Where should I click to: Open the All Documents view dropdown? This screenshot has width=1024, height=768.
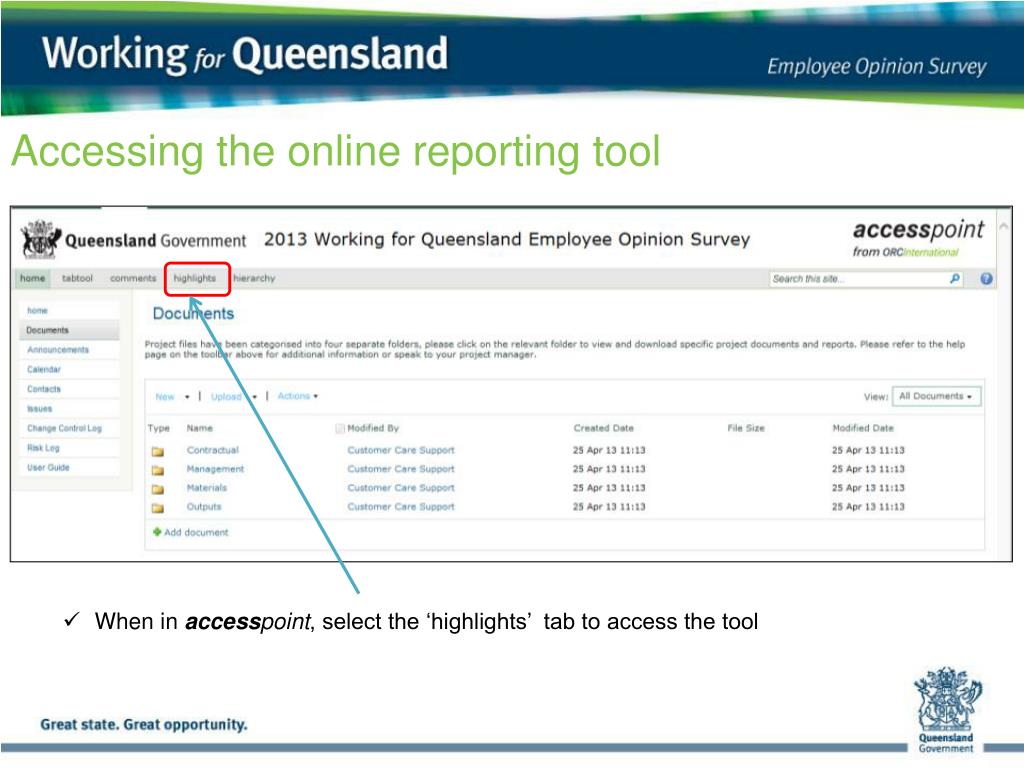tap(936, 396)
